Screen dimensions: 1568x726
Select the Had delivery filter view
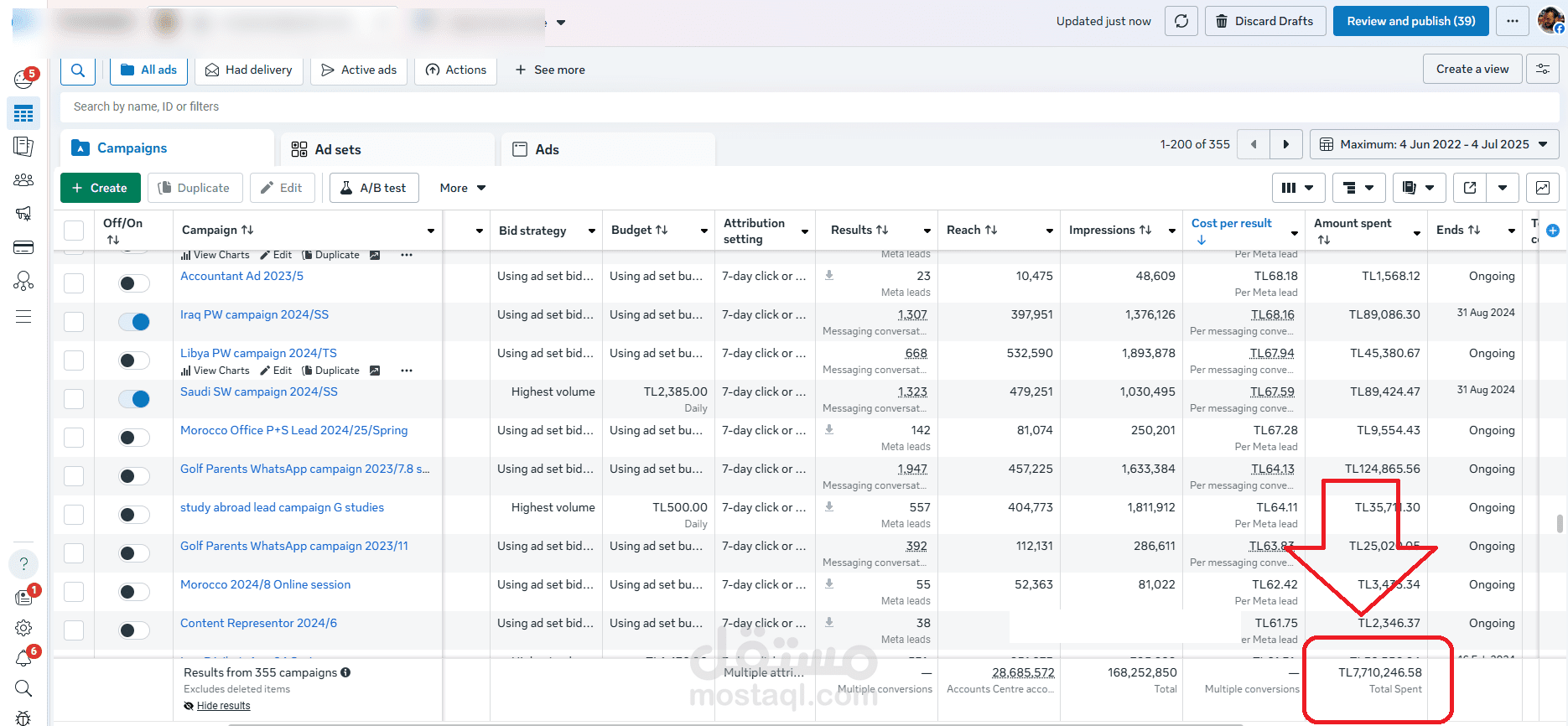tap(249, 70)
